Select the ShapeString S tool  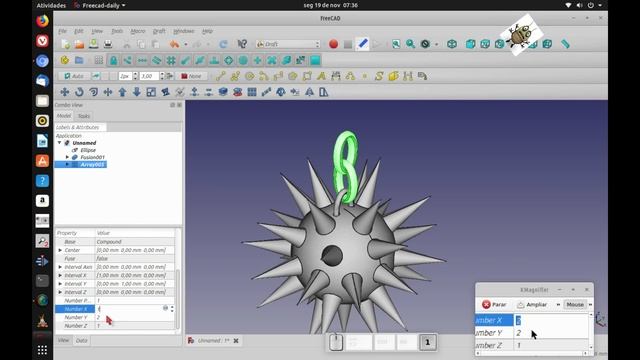[x=379, y=76]
